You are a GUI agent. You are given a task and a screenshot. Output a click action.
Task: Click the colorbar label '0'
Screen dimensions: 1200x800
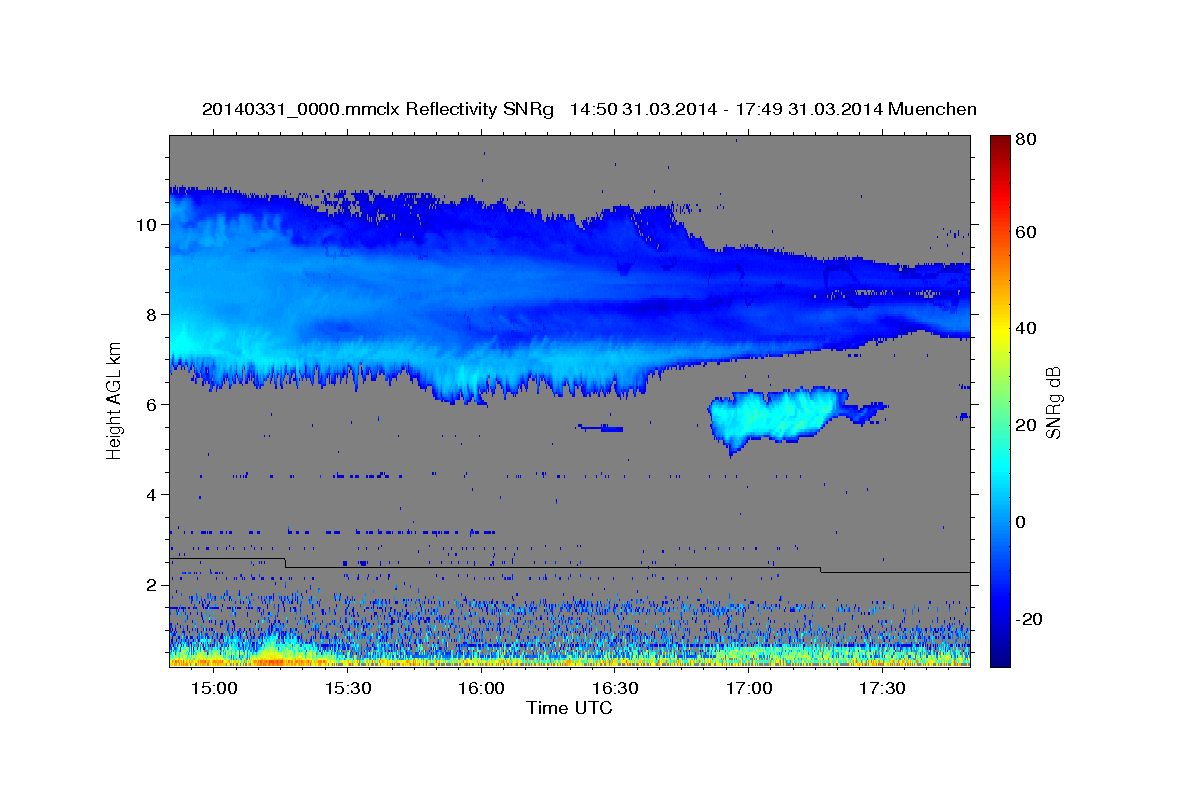tap(1021, 522)
